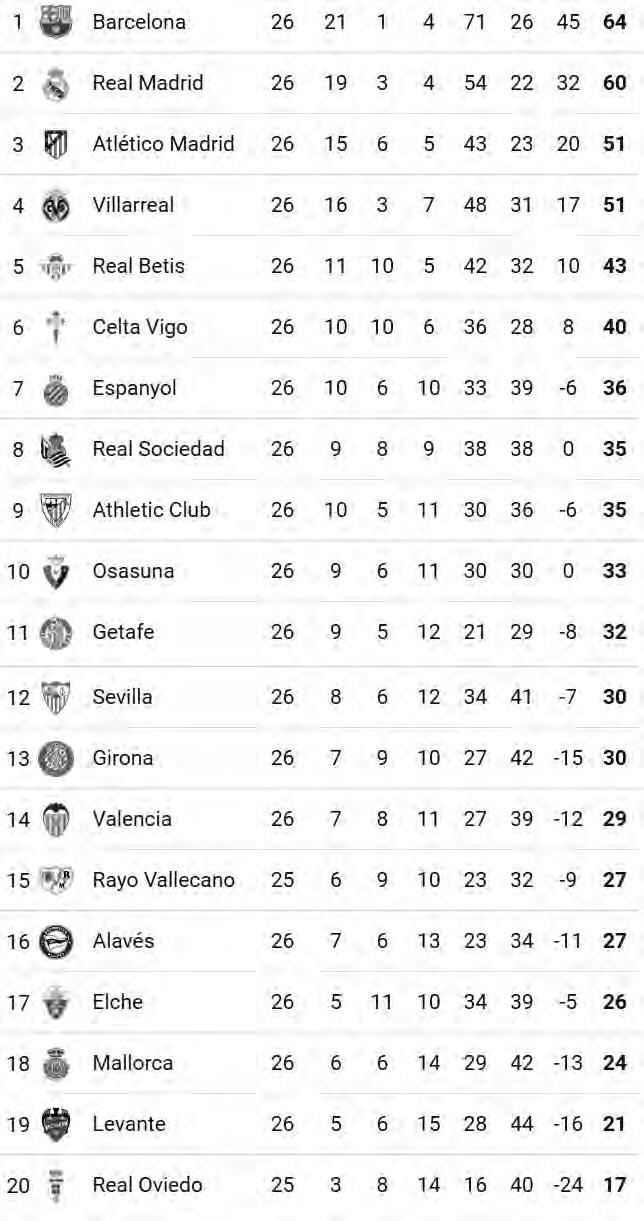Click the Villarreal club crest
Image resolution: width=644 pixels, height=1221 pixels.
[56, 205]
